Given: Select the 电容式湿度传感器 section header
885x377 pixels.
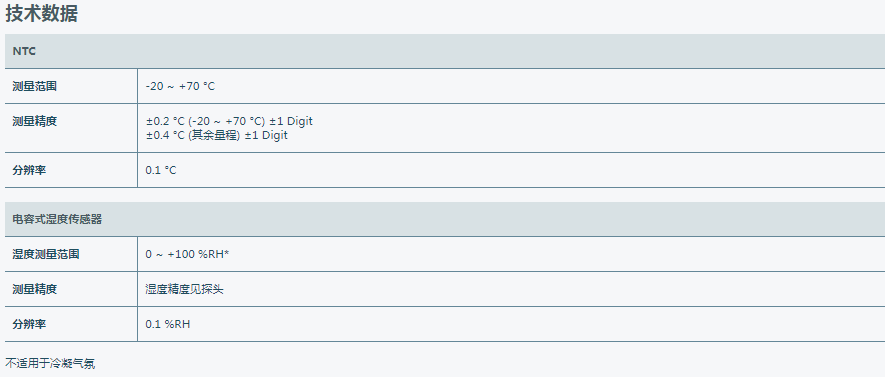Looking at the screenshot, I should coord(445,220).
